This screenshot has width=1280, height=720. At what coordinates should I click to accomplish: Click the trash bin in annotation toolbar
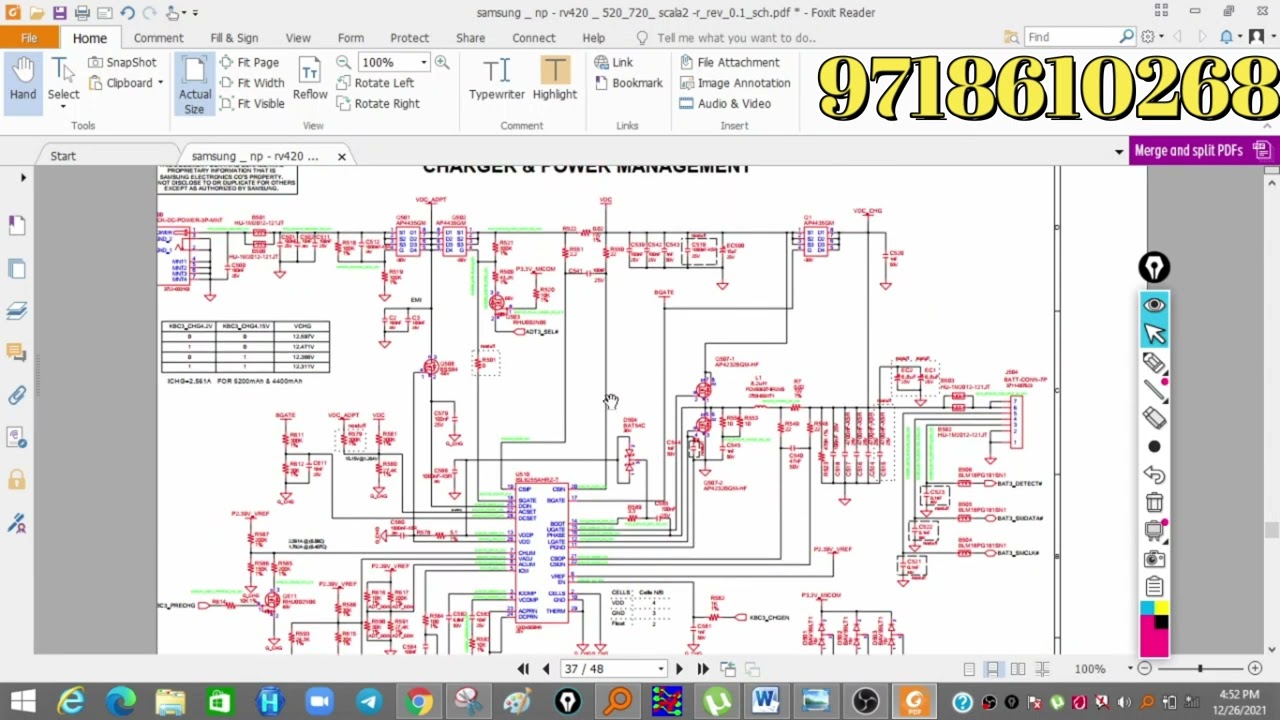[1154, 502]
